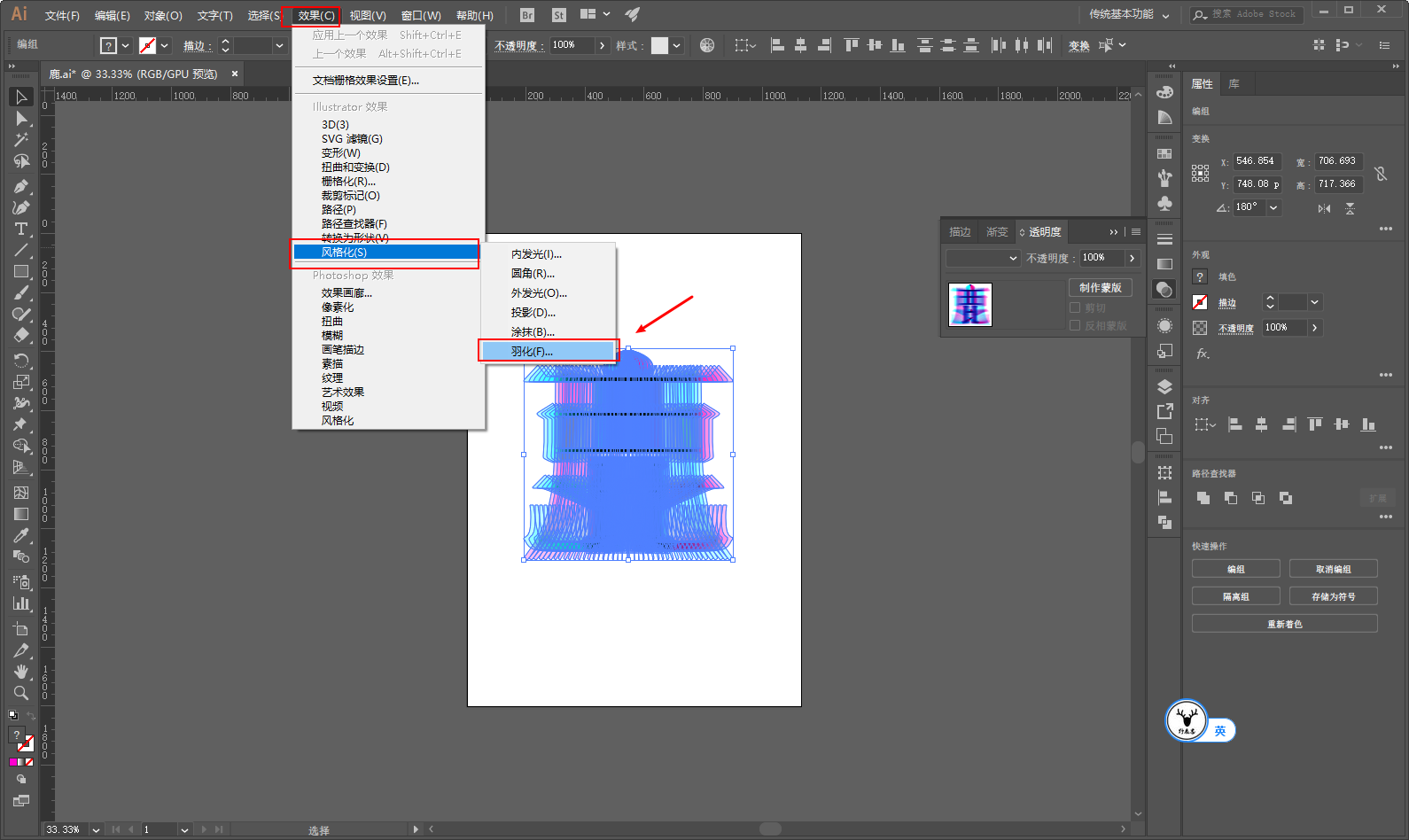
Task: Select the Type tool
Action: pyautogui.click(x=21, y=229)
